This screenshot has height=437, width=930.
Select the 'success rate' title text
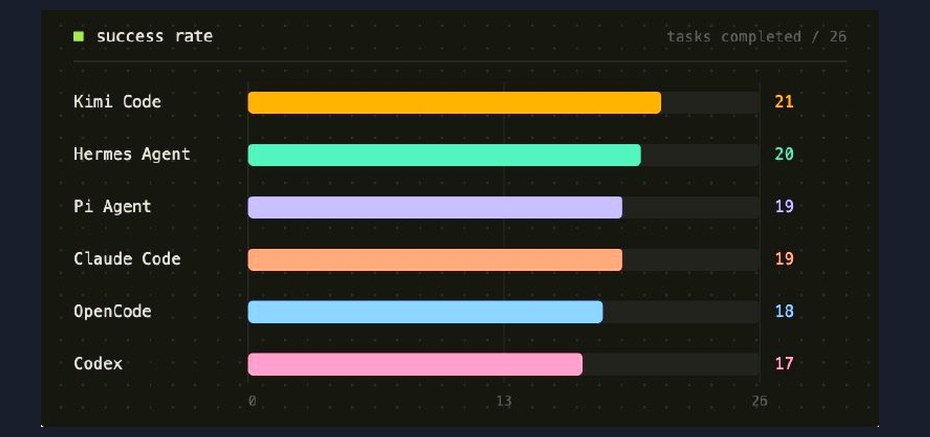point(154,36)
